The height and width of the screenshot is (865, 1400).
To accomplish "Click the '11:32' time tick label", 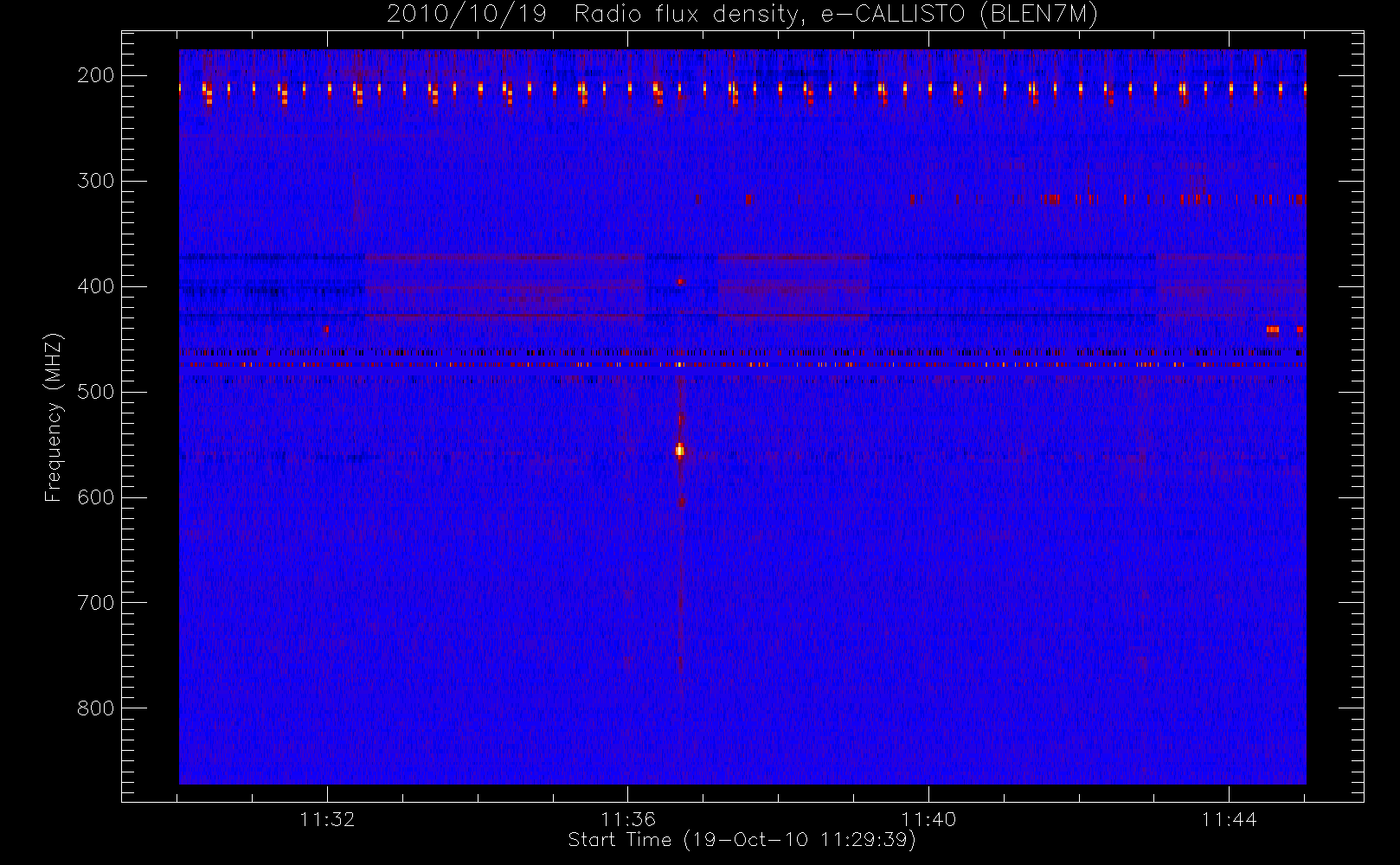I will pyautogui.click(x=328, y=819).
